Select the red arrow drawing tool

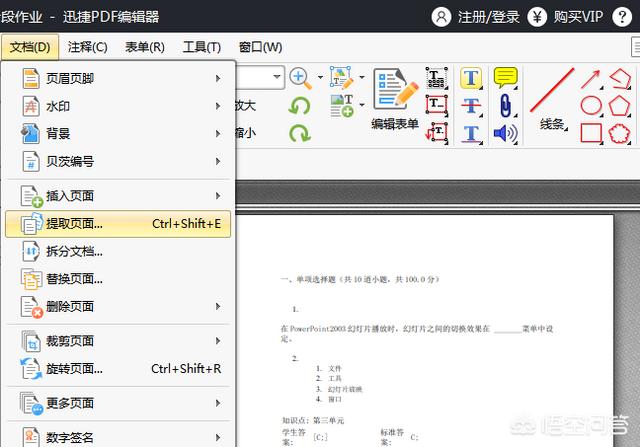click(591, 79)
